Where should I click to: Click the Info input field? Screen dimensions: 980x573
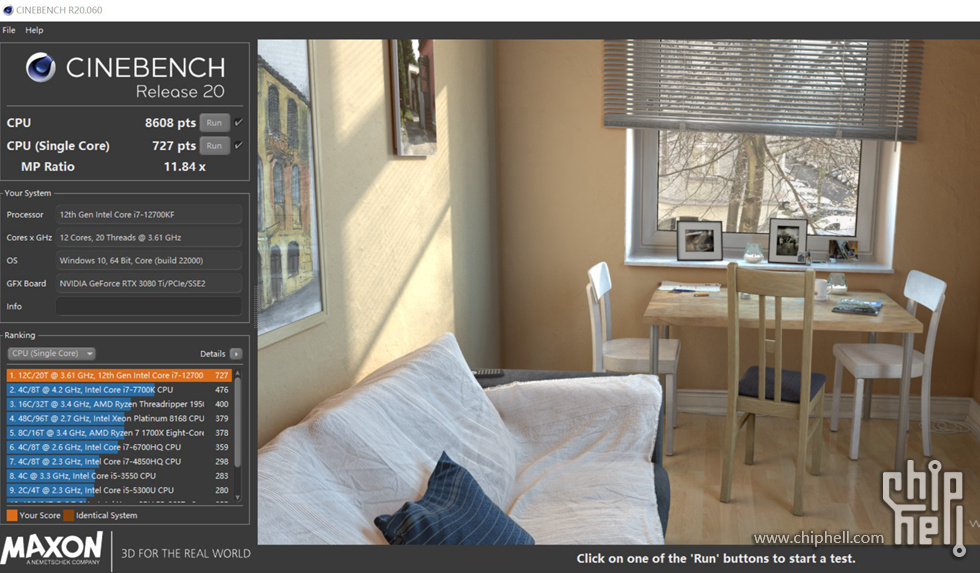click(x=149, y=306)
